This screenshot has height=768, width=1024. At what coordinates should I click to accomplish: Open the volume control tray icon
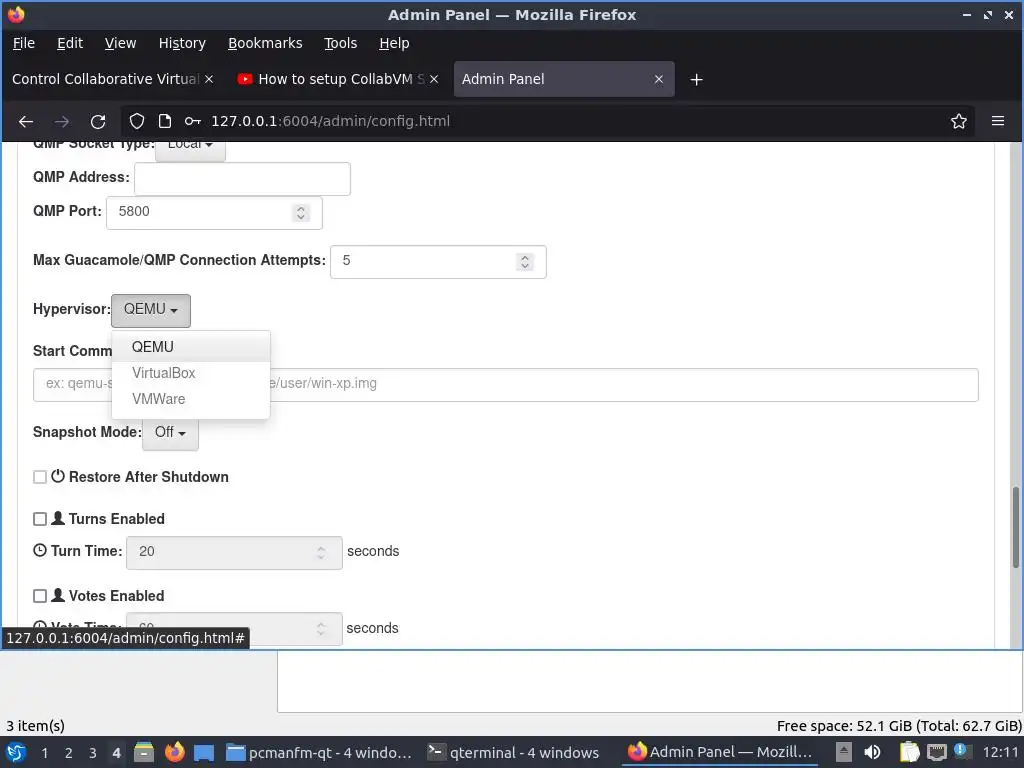pos(872,753)
